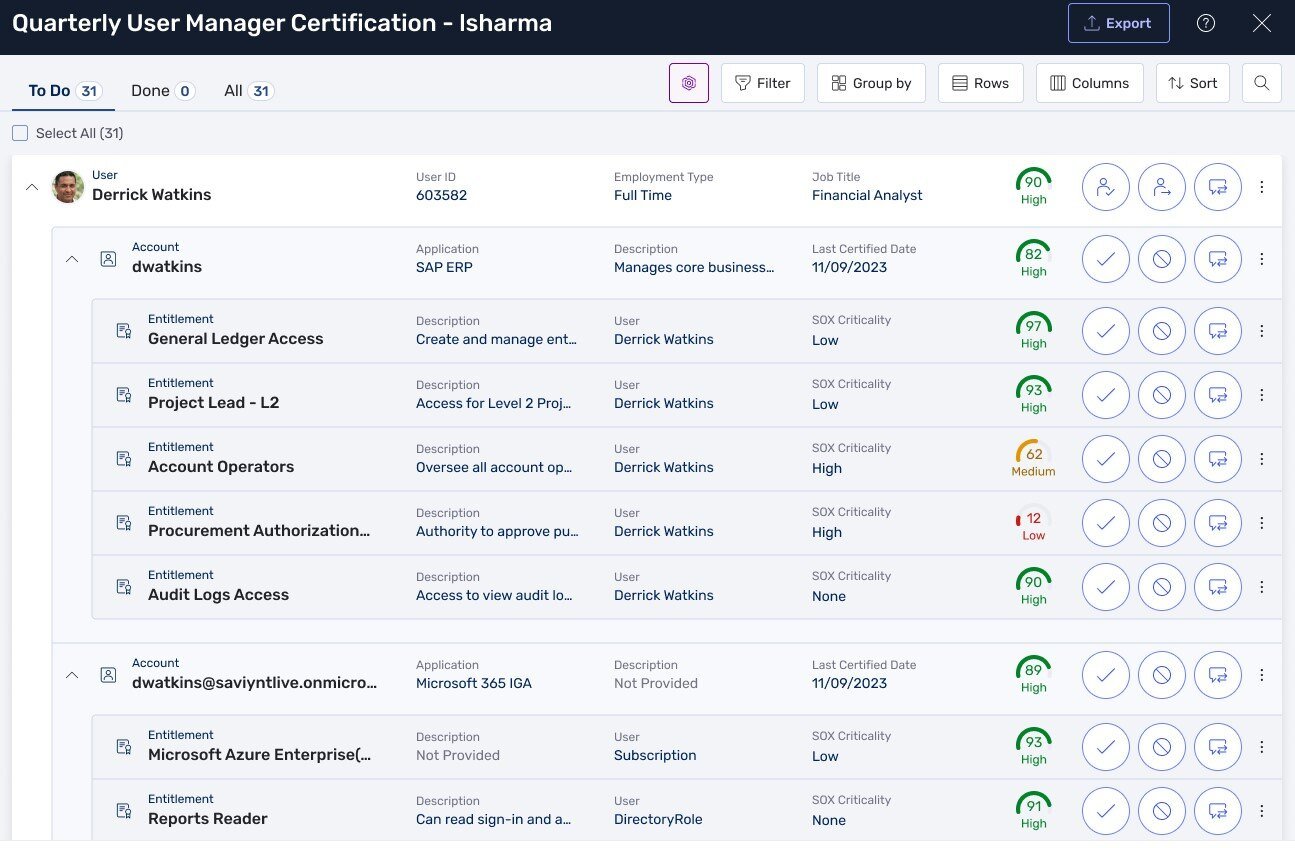Export the certification with Export button
This screenshot has height=848, width=1295.
(x=1118, y=23)
